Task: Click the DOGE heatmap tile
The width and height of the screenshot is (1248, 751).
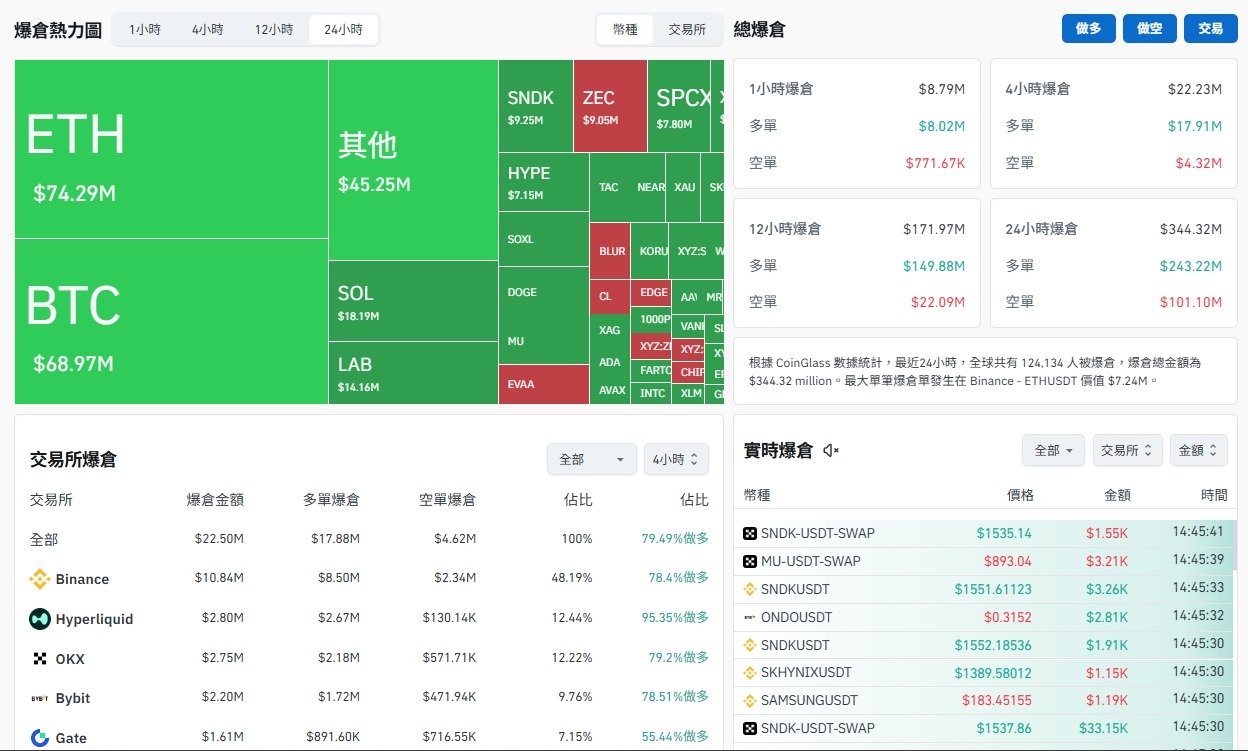Action: pyautogui.click(x=543, y=292)
